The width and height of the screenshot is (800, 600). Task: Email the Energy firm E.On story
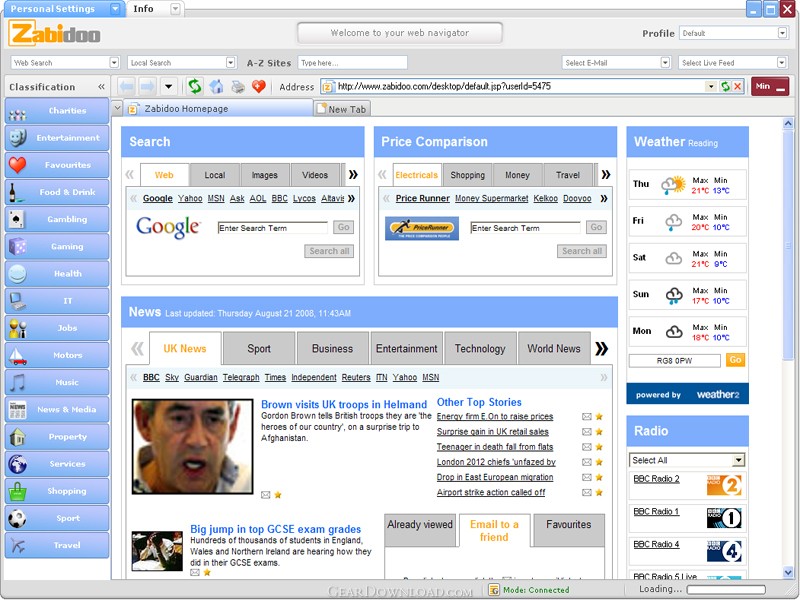point(587,417)
